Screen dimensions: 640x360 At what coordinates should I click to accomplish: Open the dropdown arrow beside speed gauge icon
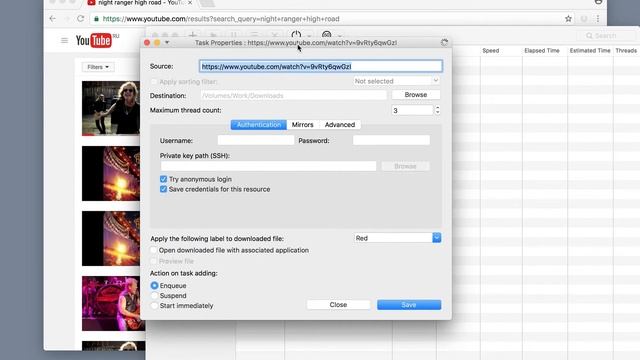[x=339, y=36]
